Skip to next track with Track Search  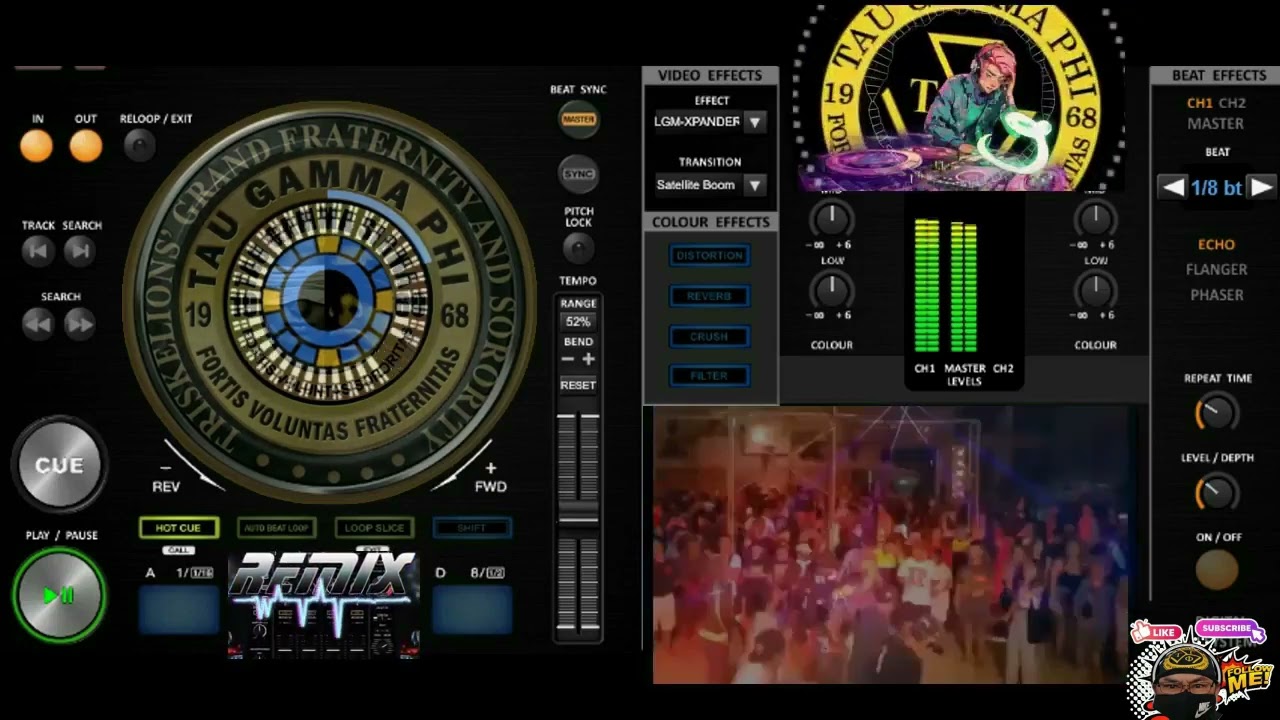click(80, 251)
